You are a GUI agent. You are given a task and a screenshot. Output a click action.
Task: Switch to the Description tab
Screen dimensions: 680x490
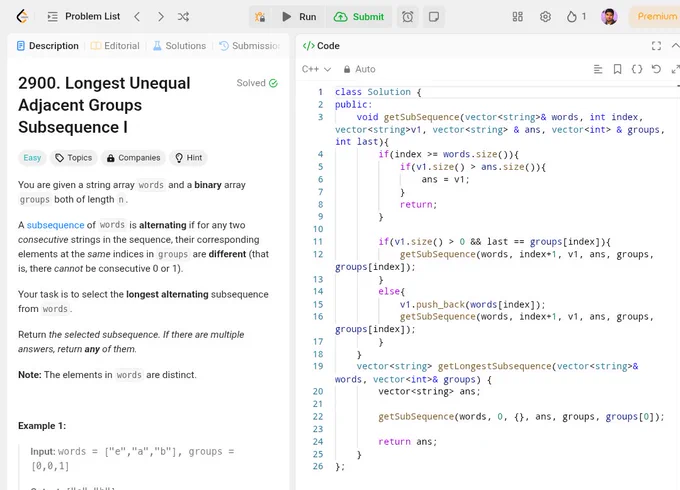point(48,46)
